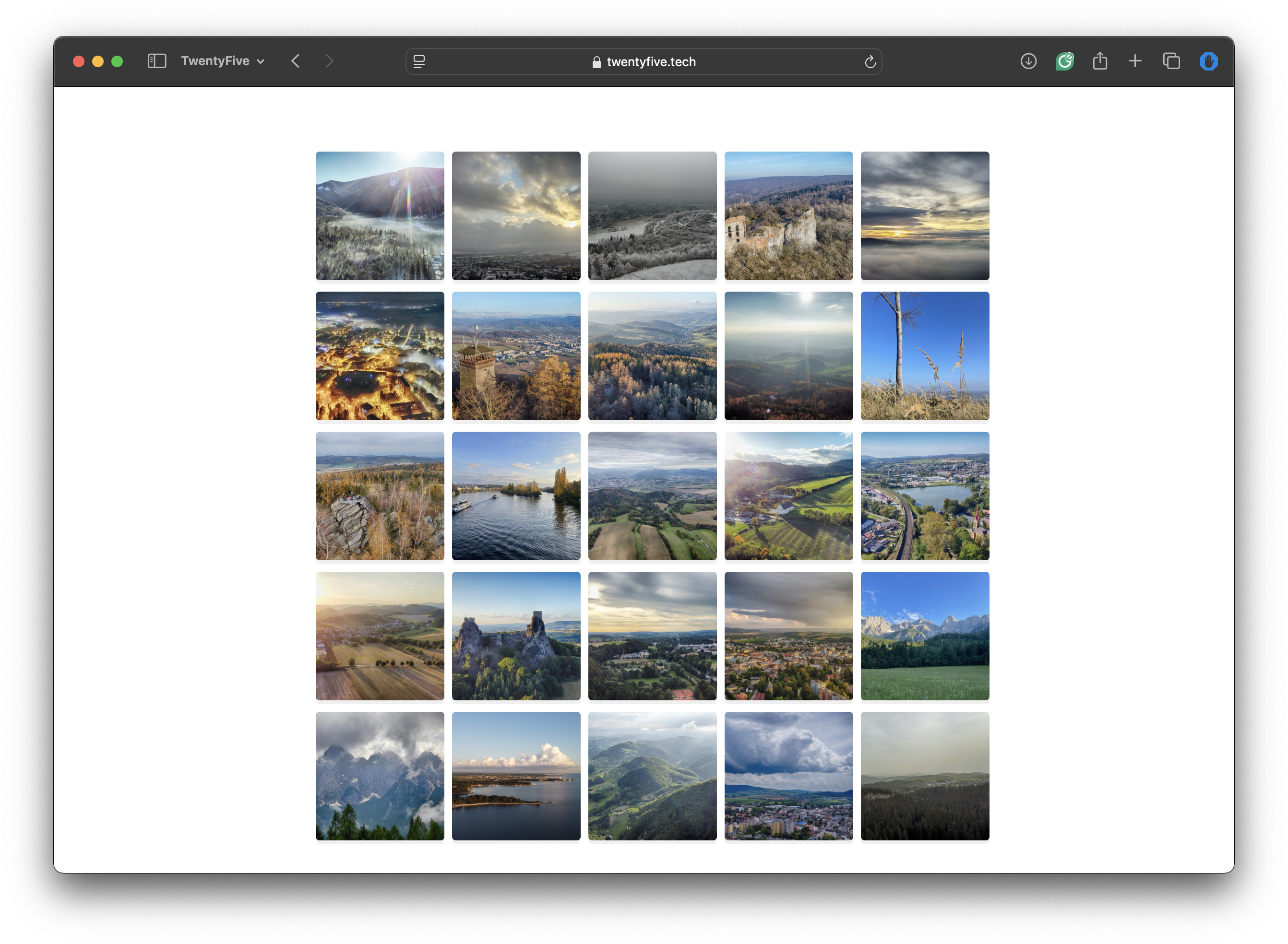Go back to the previous page
Screen dimensions: 1288x944
click(x=296, y=61)
